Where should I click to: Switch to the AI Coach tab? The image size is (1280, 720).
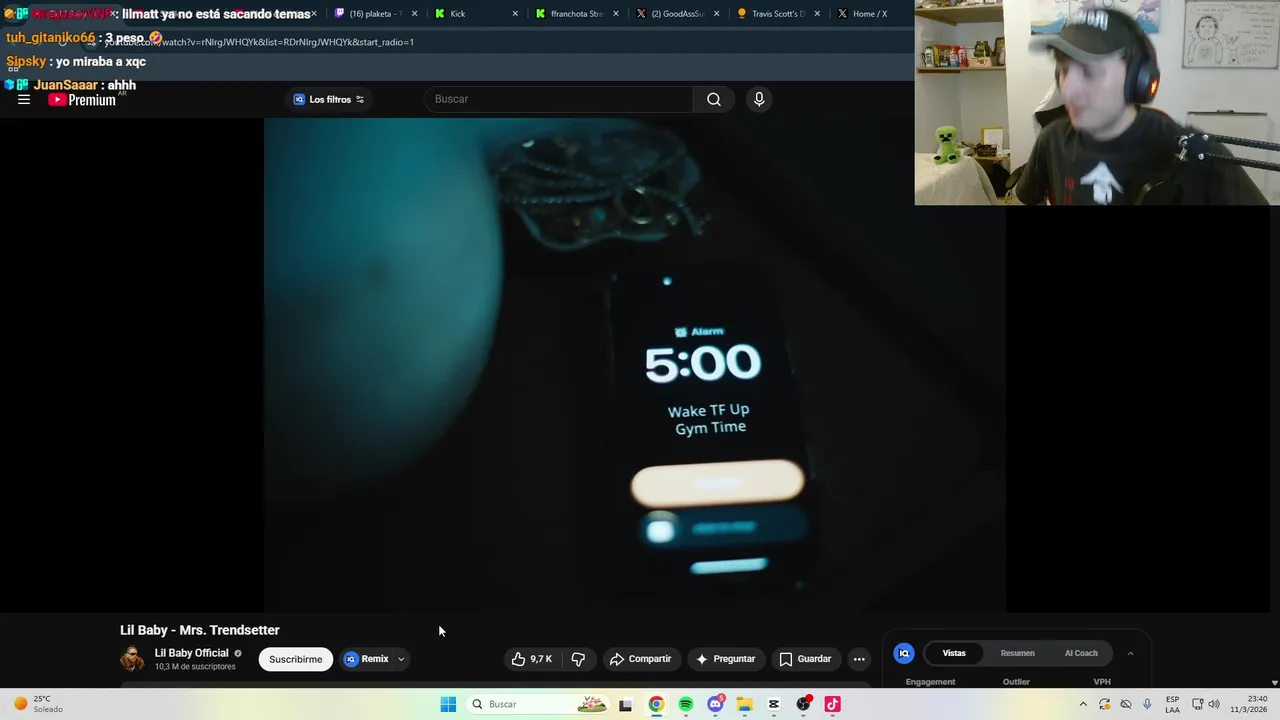[x=1081, y=653]
